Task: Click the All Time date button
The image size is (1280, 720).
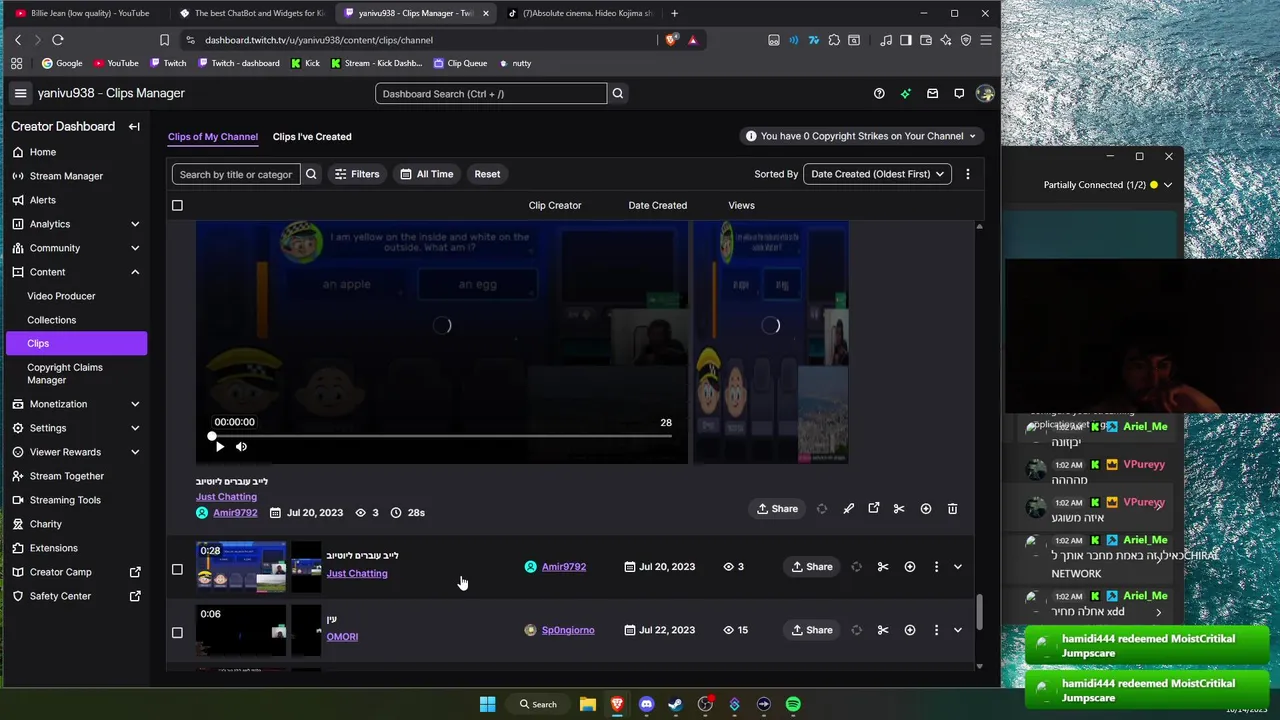Action: coord(427,174)
